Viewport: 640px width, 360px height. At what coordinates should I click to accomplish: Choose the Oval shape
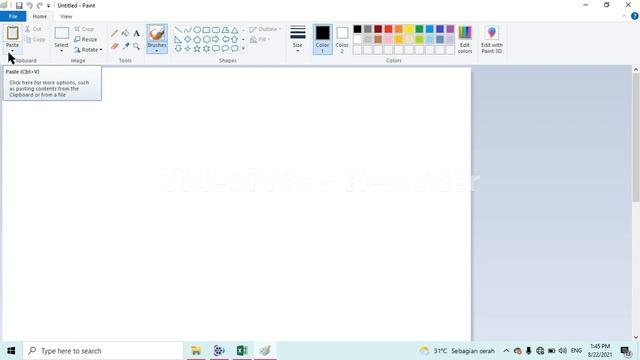tap(197, 30)
